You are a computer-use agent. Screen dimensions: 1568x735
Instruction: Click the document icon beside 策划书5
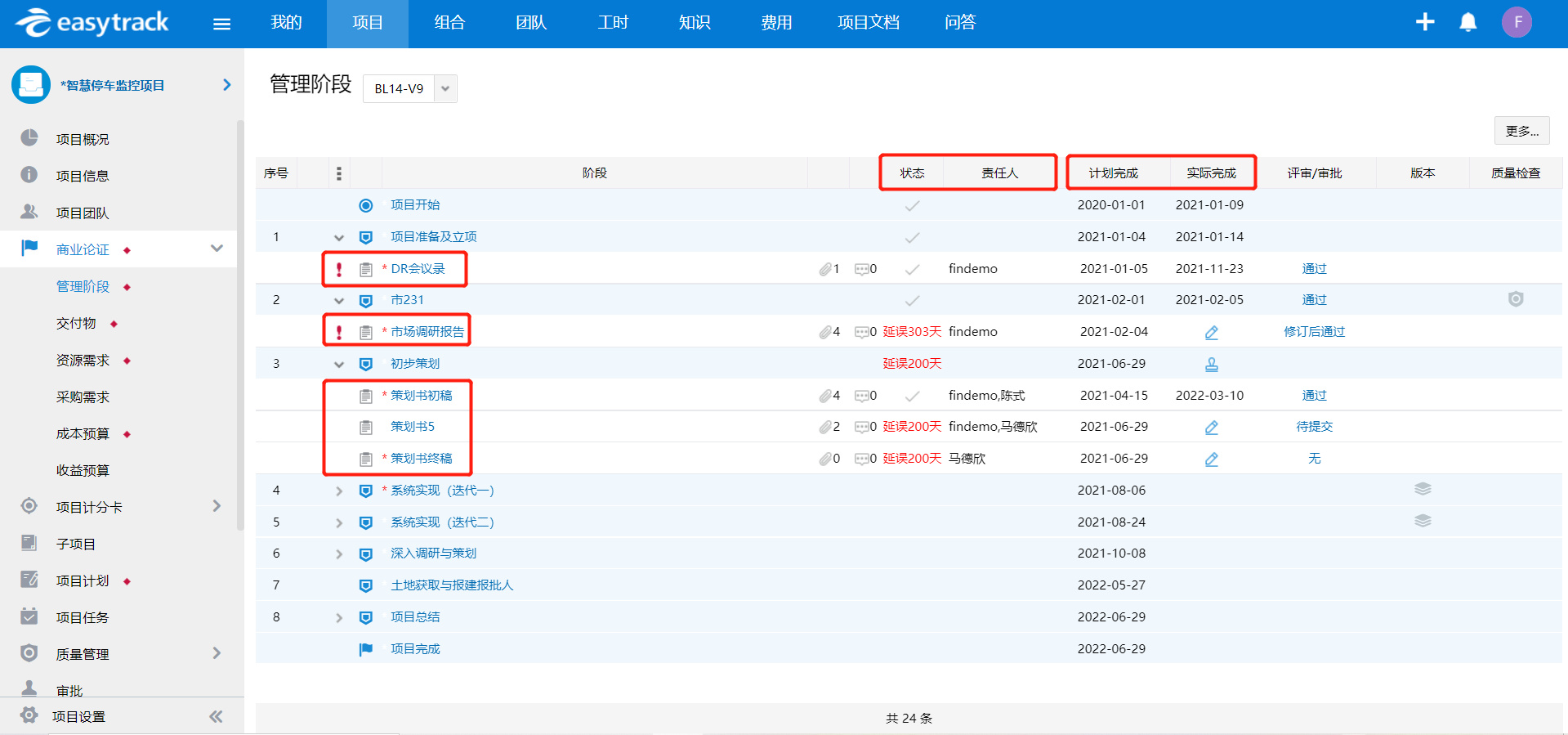point(366,427)
